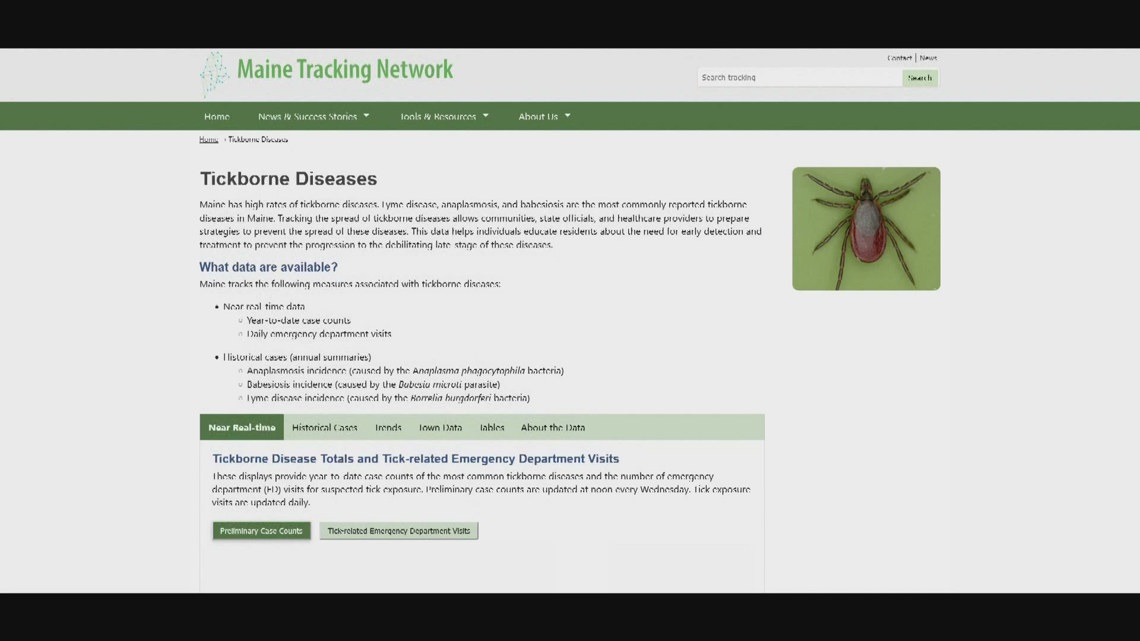This screenshot has width=1140, height=641.
Task: Click the green Search button
Action: click(919, 77)
